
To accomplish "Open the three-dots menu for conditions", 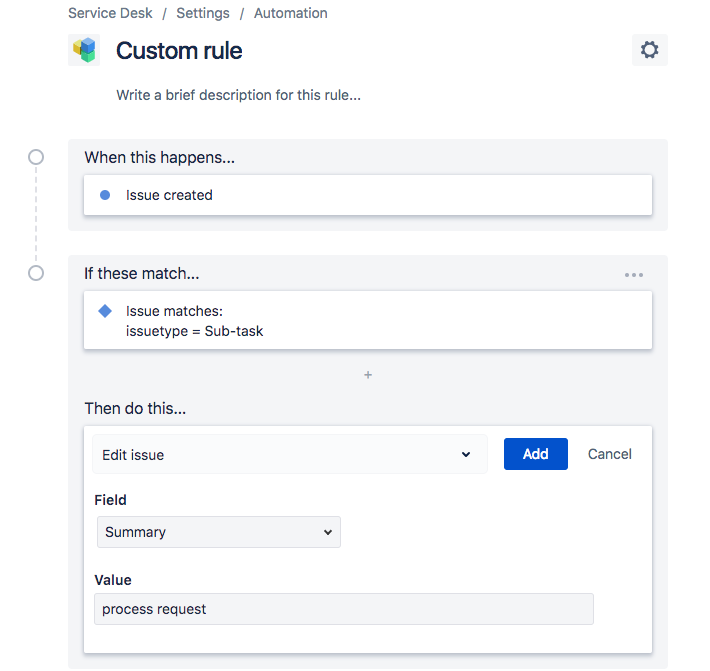I will pos(634,274).
